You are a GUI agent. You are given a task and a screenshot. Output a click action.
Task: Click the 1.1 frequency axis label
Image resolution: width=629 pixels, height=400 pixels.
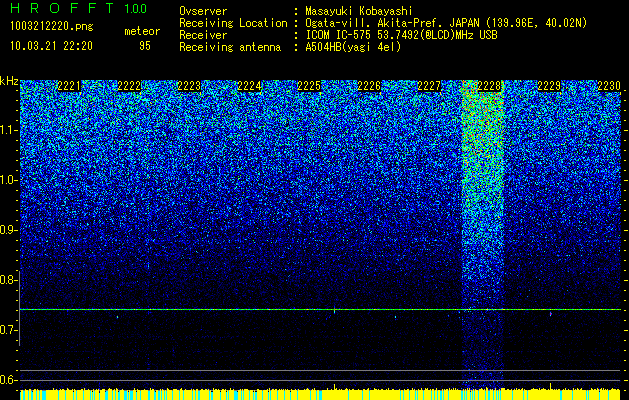coord(8,130)
